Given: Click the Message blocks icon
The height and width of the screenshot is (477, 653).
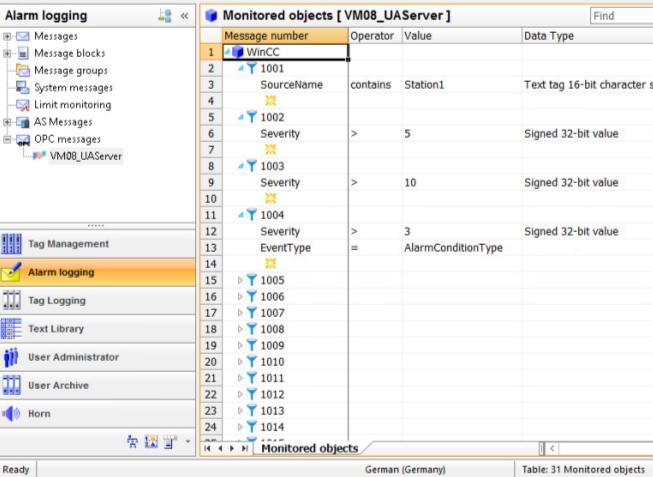Looking at the screenshot, I should tap(23, 53).
